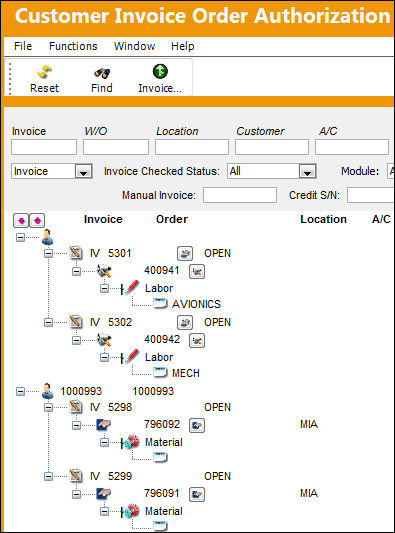Click the W/O input field
Viewport: 395px width, 533px height.
coord(116,147)
